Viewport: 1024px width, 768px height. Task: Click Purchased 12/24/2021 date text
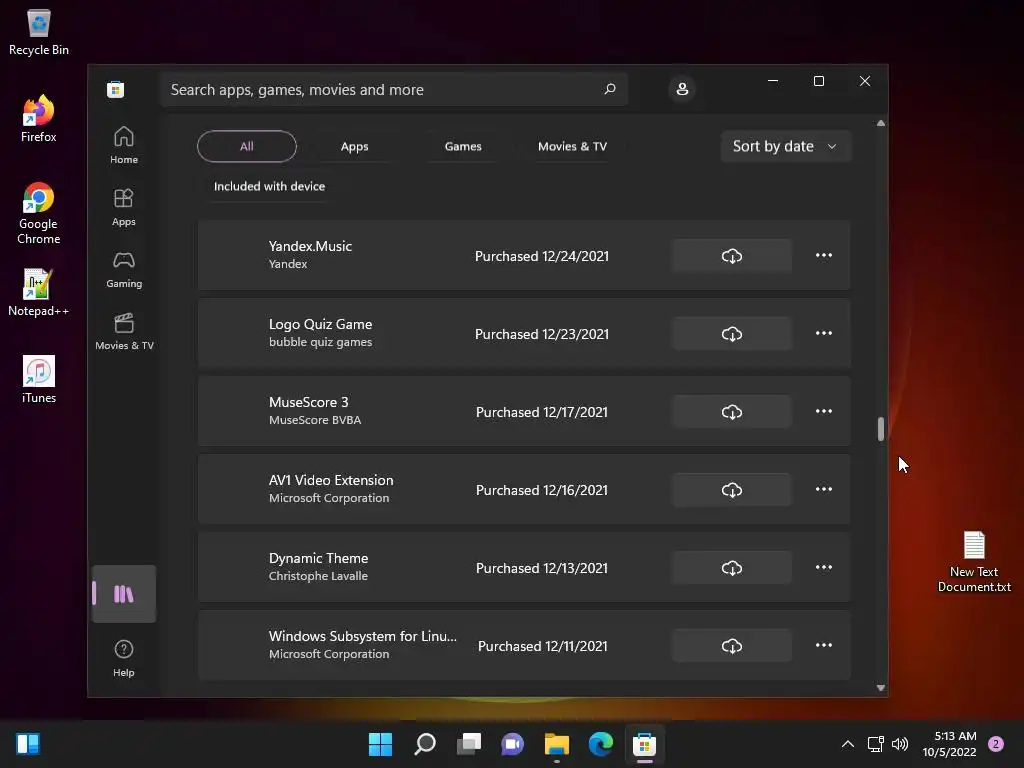[x=542, y=256]
